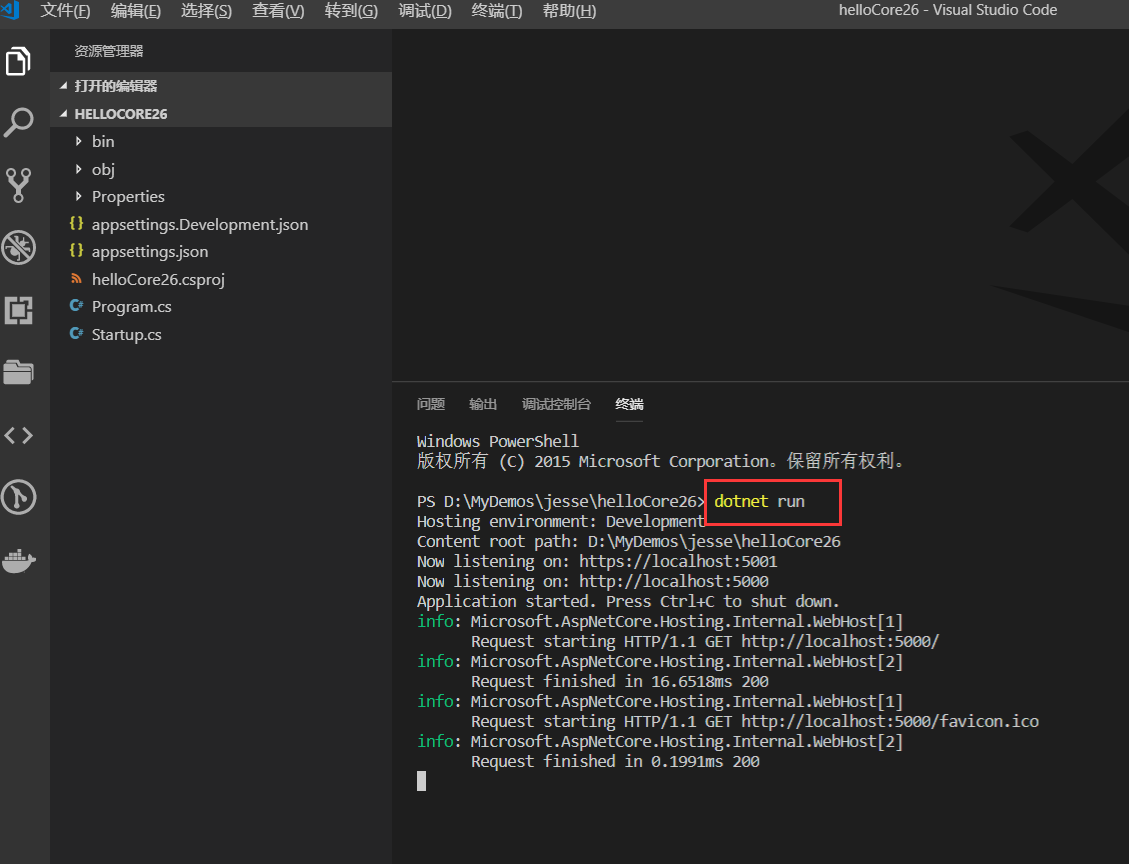Screen dimensions: 1129x864
Task: Click 'Hosting environment: Development' terminal line
Action: point(560,521)
